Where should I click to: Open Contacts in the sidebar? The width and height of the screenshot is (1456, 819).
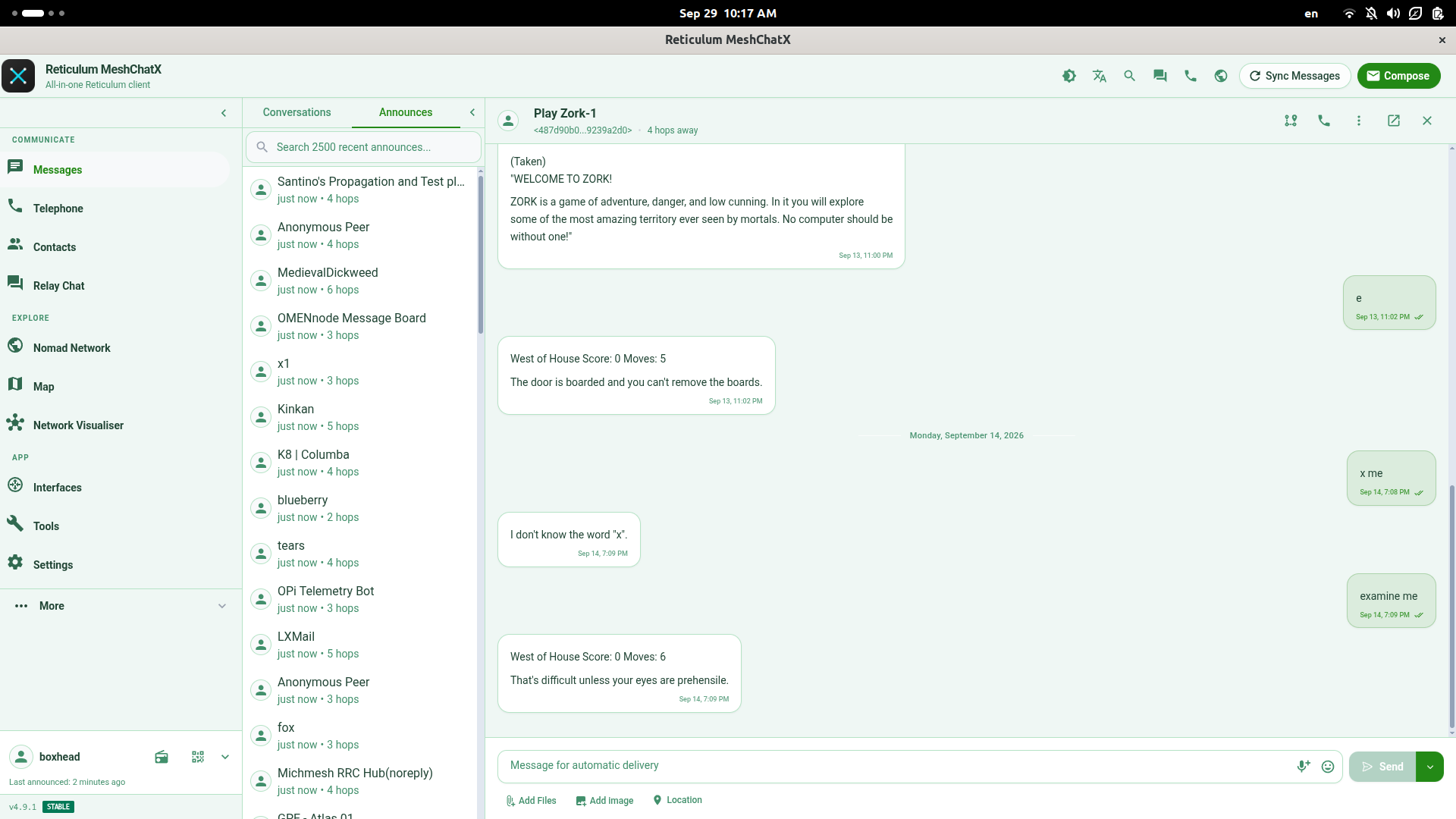click(x=115, y=246)
